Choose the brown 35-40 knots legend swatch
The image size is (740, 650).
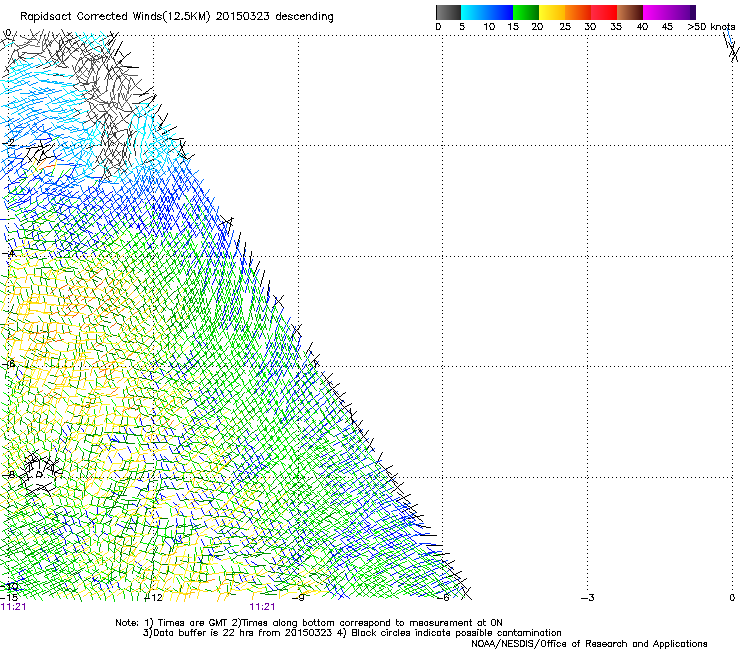(630, 12)
